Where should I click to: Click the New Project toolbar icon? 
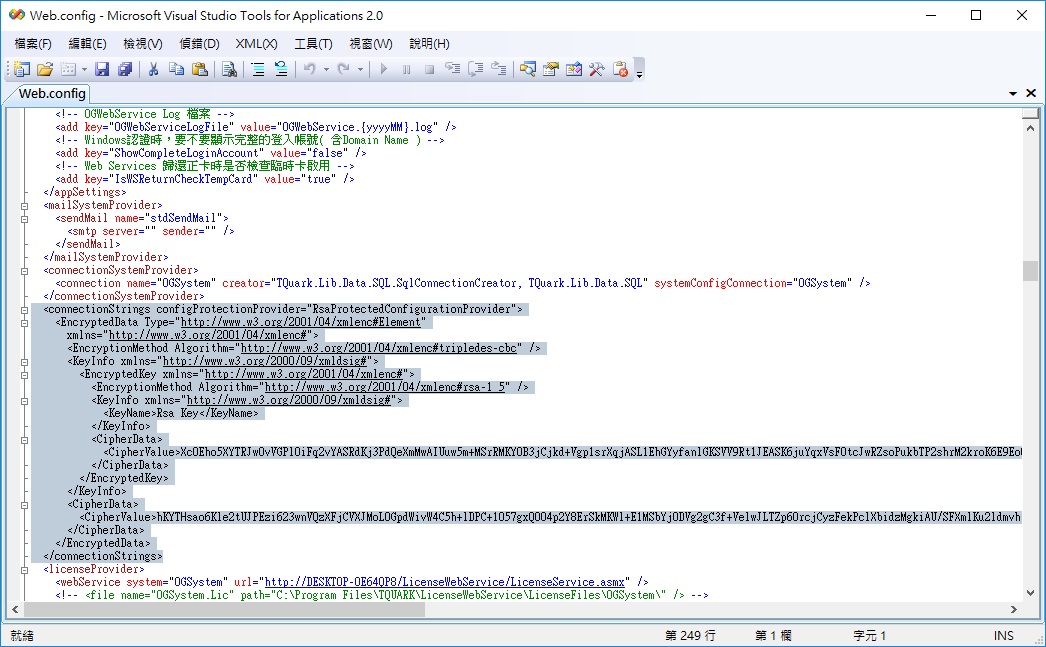[x=22, y=69]
